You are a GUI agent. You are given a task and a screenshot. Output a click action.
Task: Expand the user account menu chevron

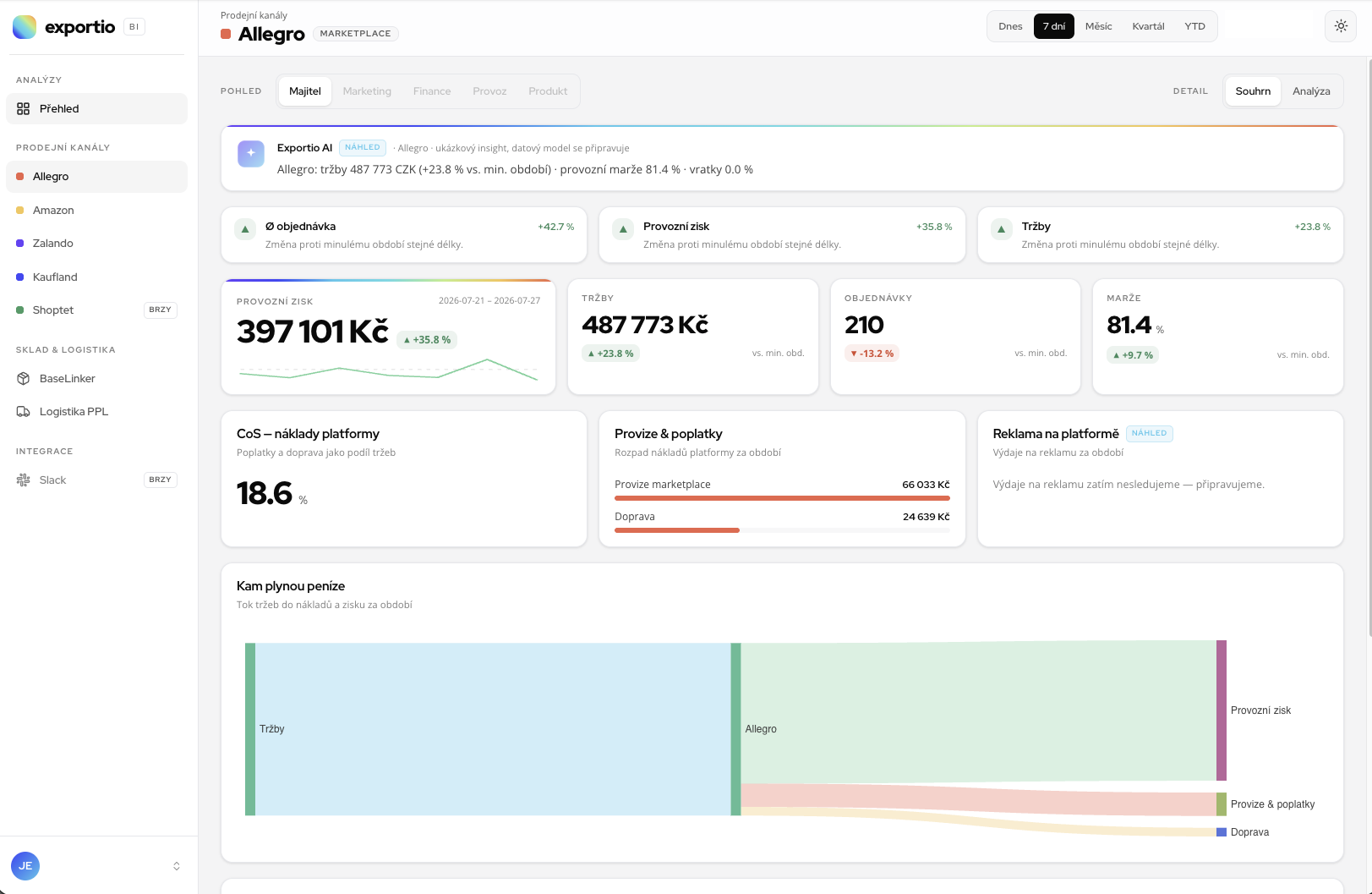pyautogui.click(x=177, y=866)
